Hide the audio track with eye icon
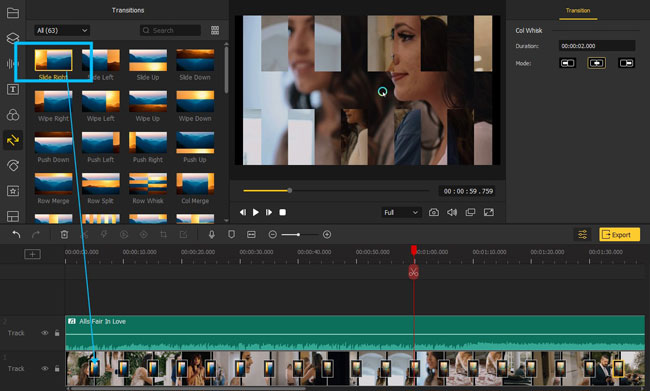Image resolution: width=650 pixels, height=391 pixels. point(44,333)
